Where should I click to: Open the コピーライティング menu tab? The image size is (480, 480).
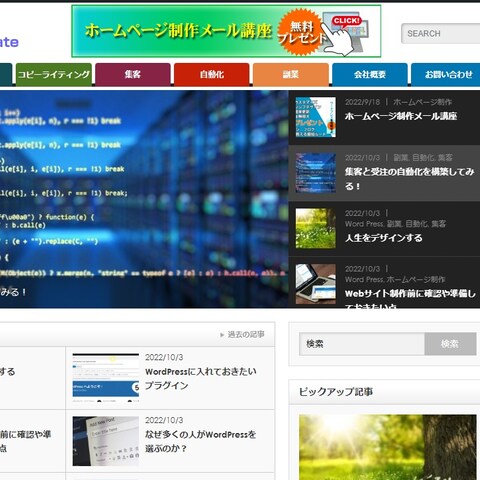click(x=54, y=74)
